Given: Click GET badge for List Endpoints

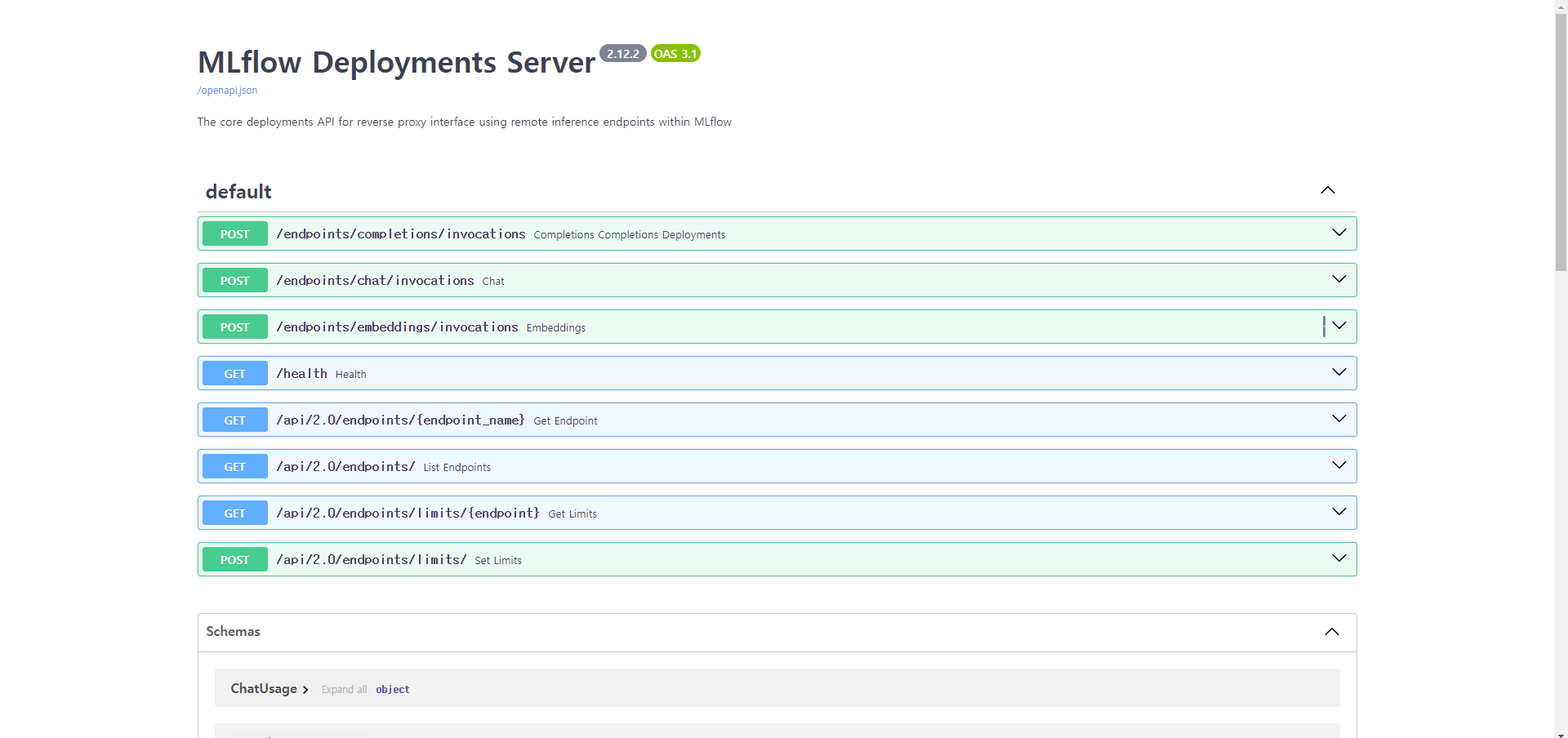Looking at the screenshot, I should click(235, 466).
